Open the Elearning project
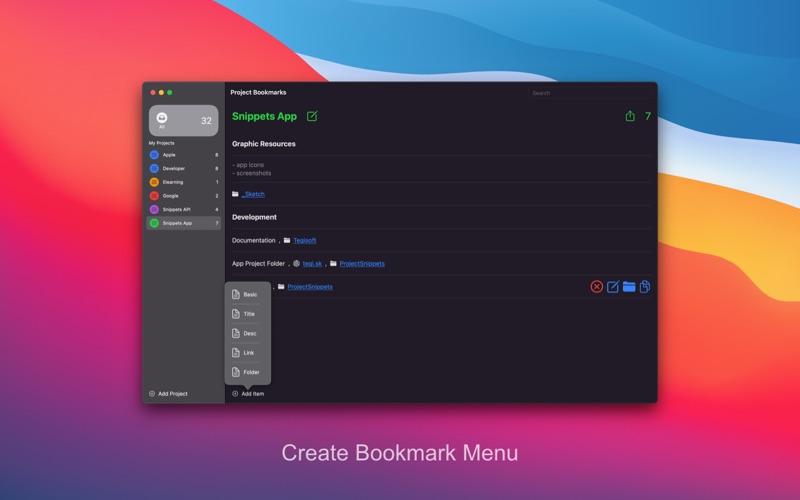This screenshot has width=800, height=500. [184, 182]
